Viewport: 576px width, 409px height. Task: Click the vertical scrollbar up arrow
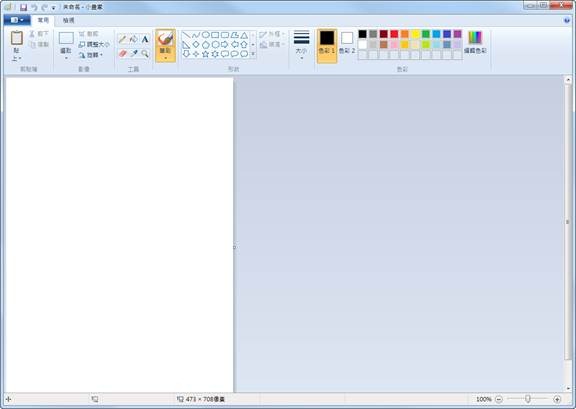coord(568,79)
